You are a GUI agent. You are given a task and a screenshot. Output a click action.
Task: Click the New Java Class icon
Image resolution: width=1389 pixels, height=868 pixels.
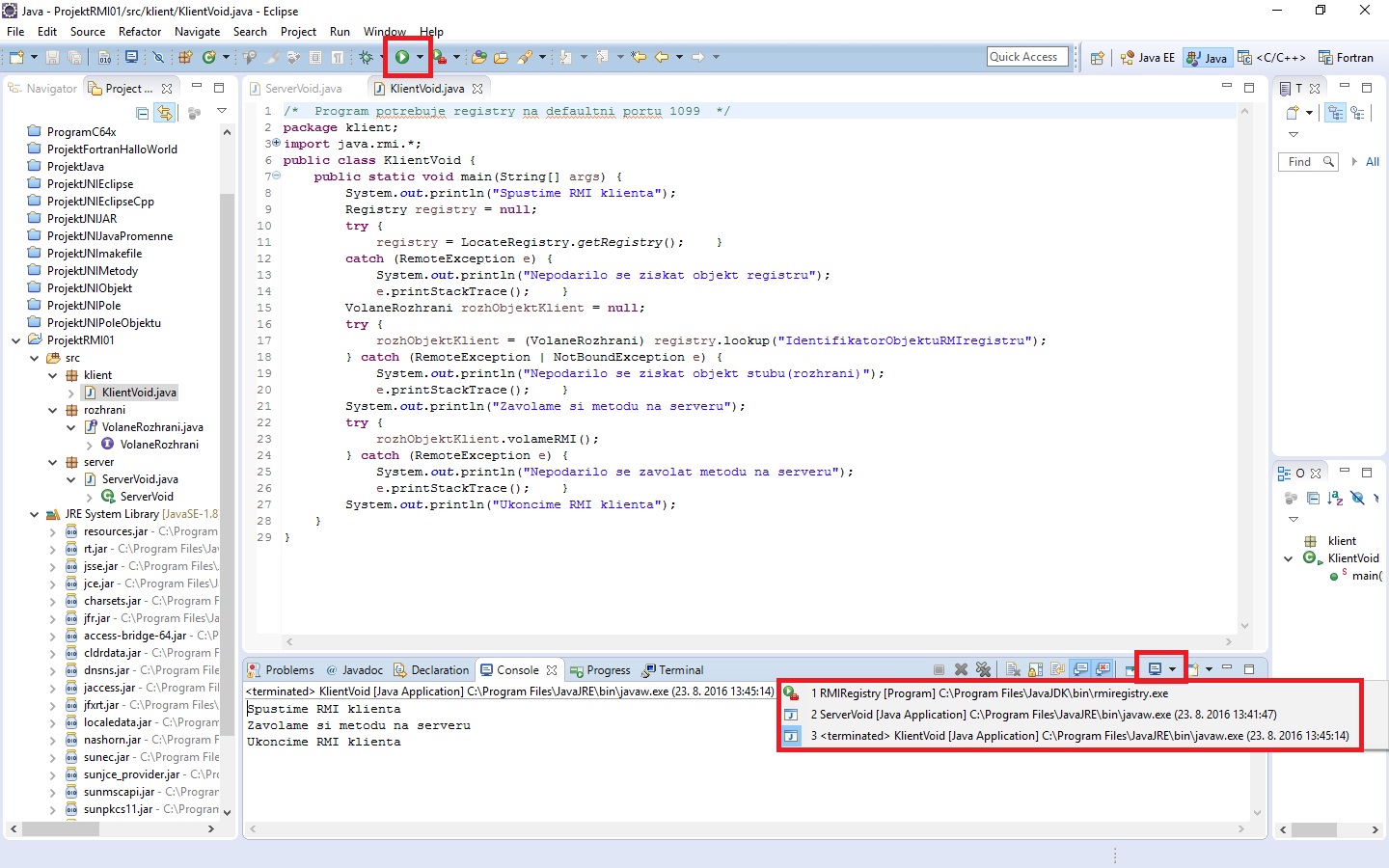pyautogui.click(x=208, y=58)
